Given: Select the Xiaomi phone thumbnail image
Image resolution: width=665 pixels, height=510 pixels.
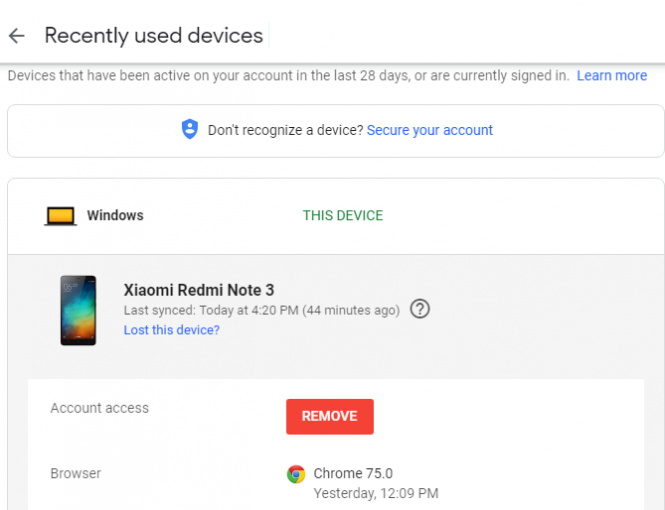Looking at the screenshot, I should point(78,310).
